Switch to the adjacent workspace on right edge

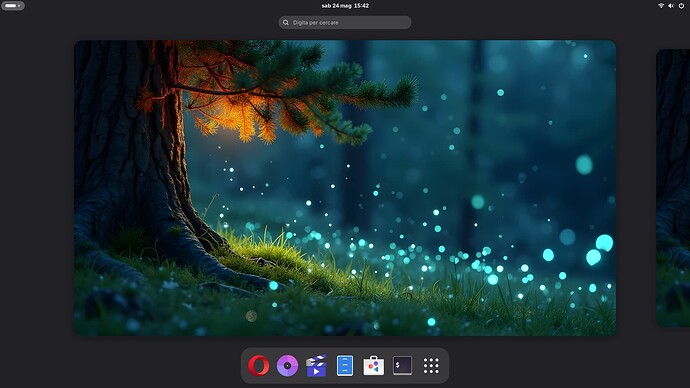point(673,188)
